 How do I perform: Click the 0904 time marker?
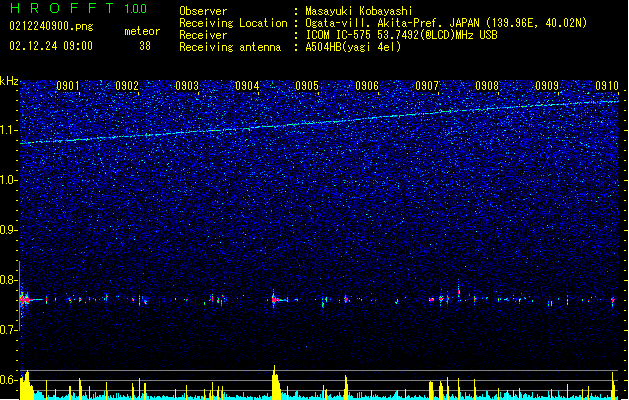click(247, 86)
